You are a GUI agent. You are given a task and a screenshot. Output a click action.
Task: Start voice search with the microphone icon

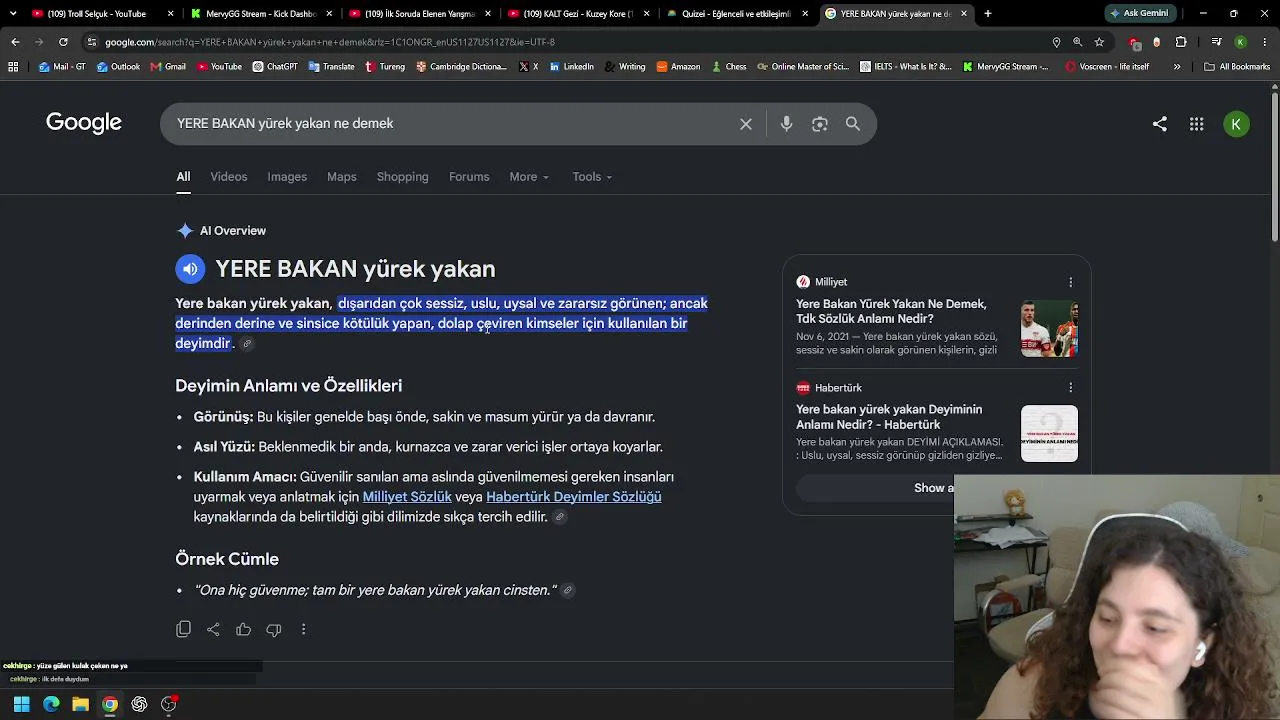tap(787, 124)
